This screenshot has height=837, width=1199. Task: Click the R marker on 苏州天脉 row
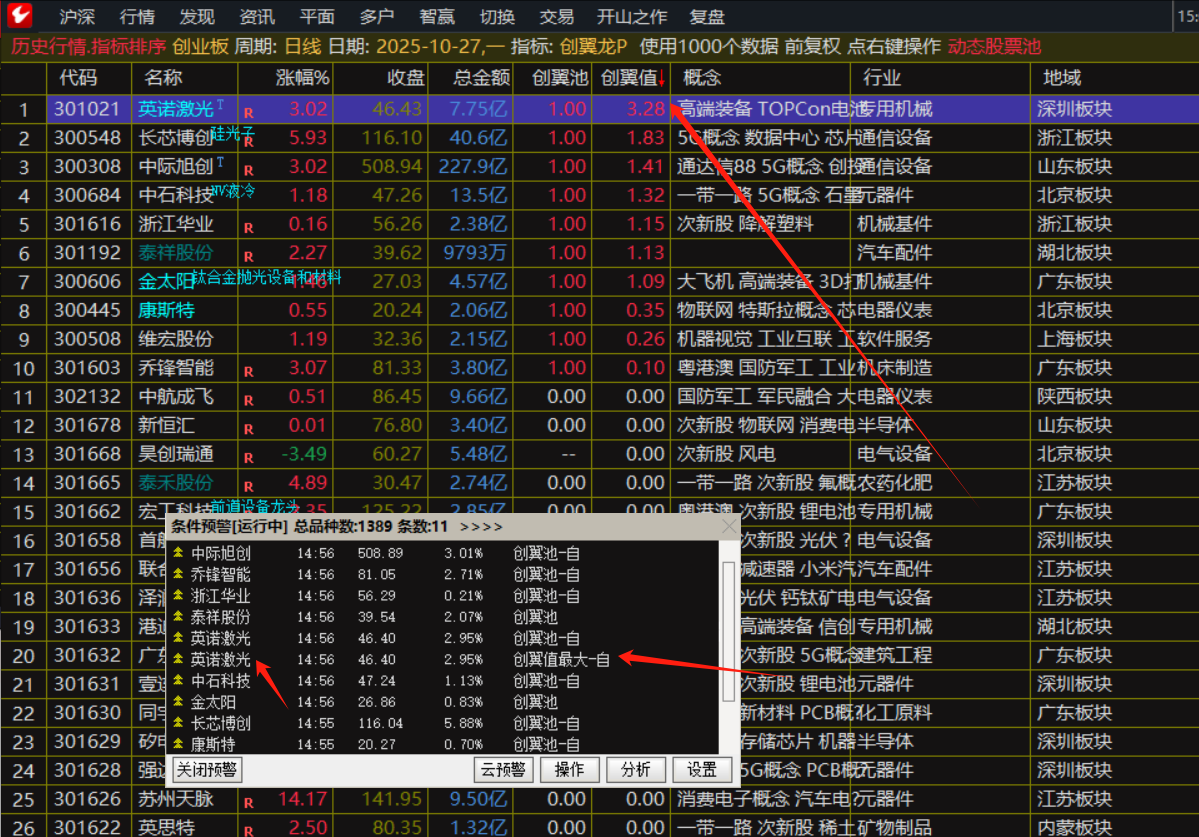248,801
